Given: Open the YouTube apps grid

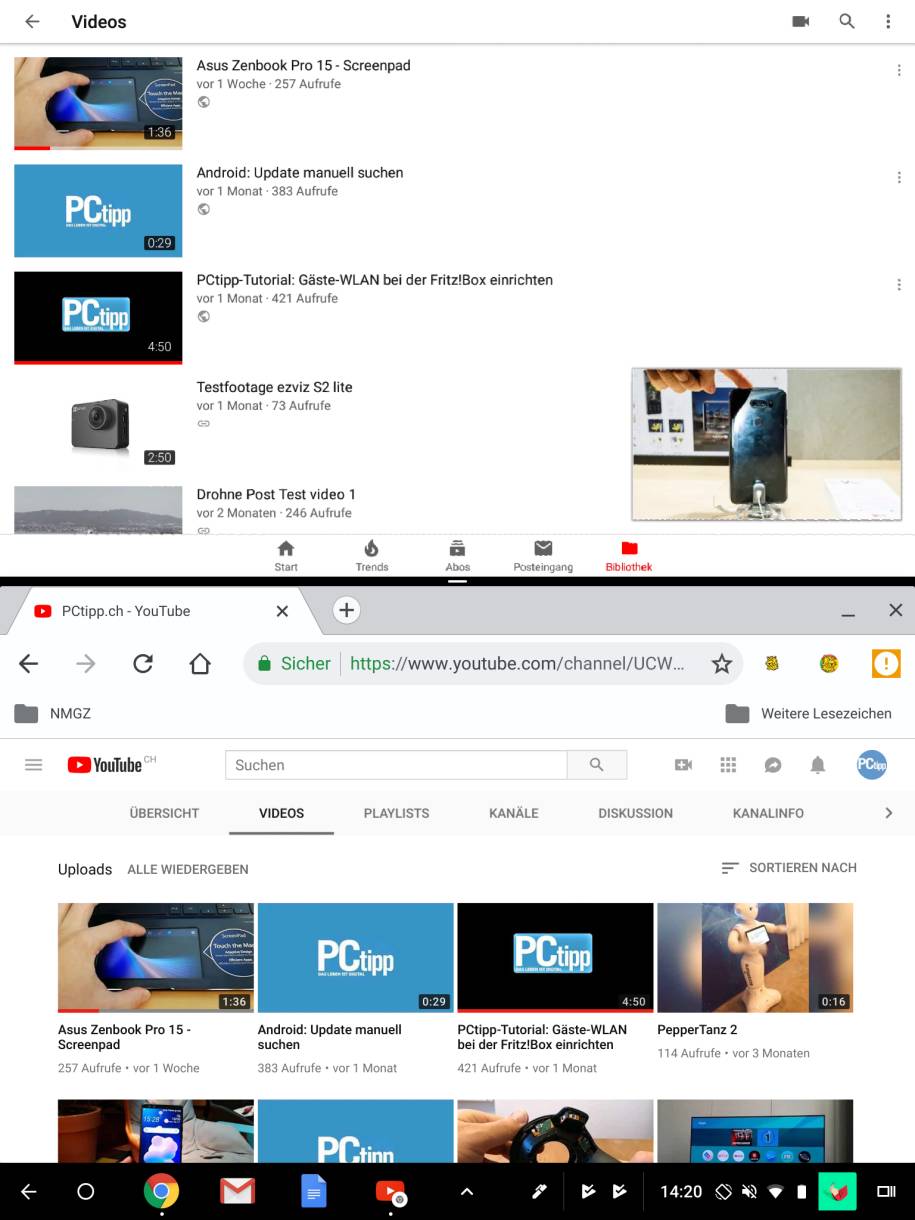Looking at the screenshot, I should click(728, 765).
